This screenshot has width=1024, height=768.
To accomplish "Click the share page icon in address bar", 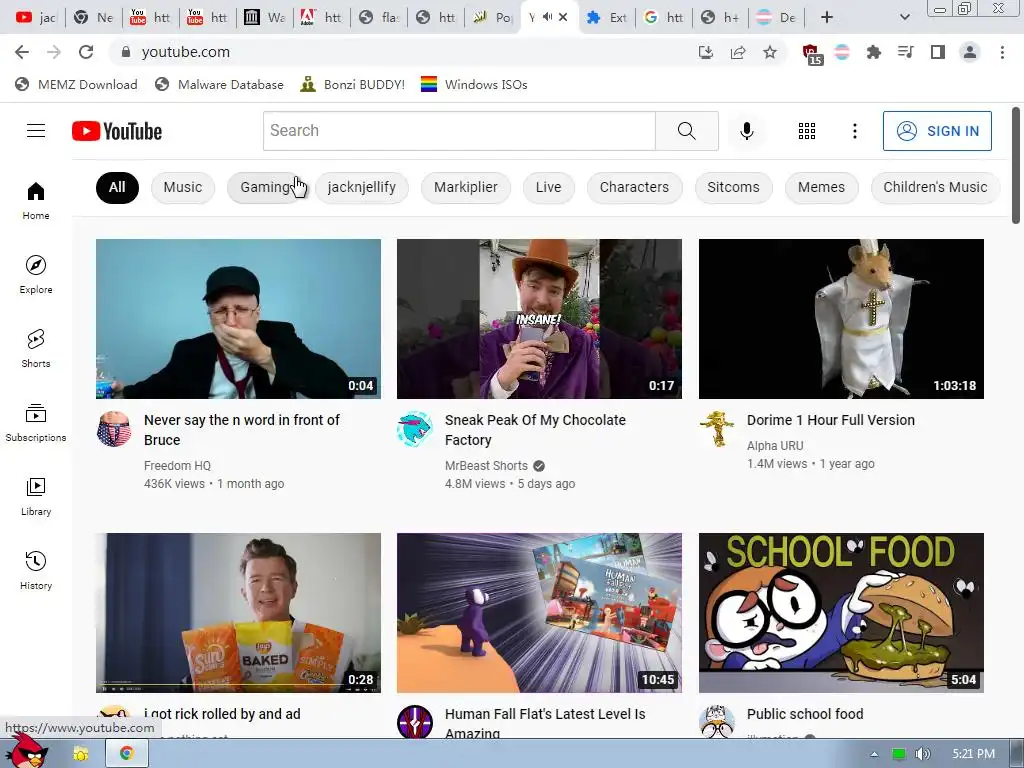I will pos(738,52).
